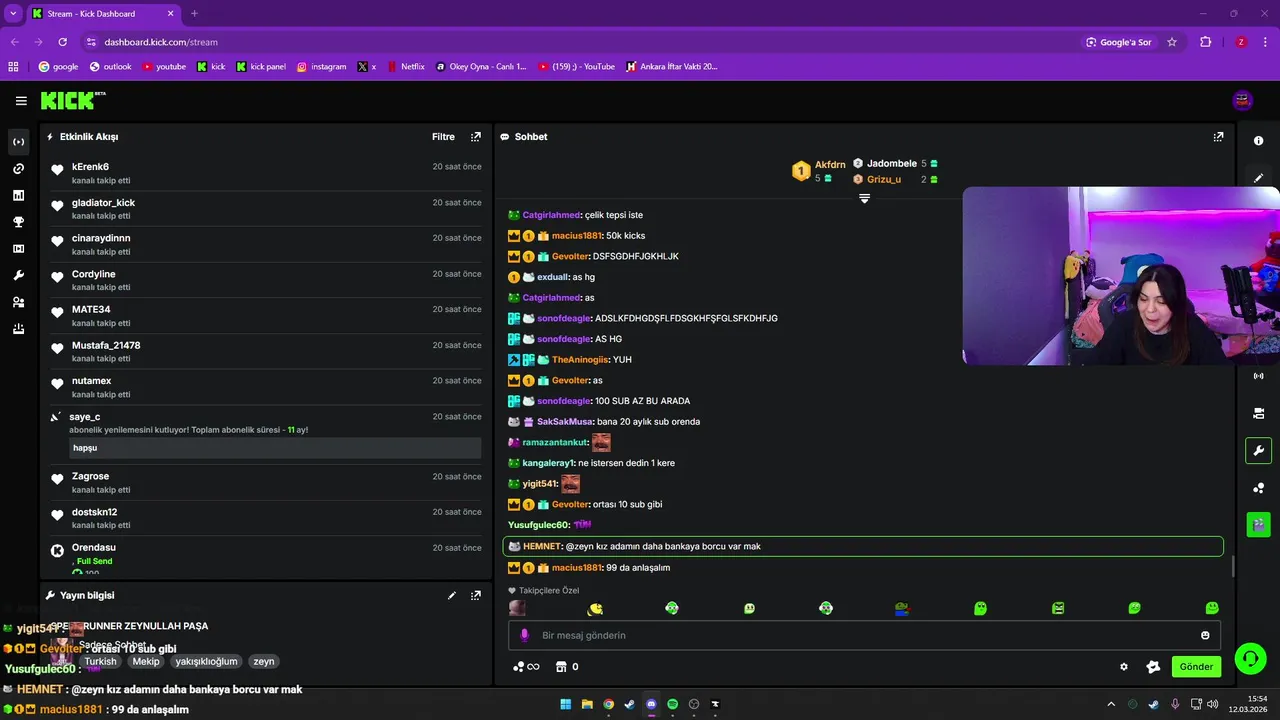
Task: Send the message with Gönder button
Action: click(1196, 667)
